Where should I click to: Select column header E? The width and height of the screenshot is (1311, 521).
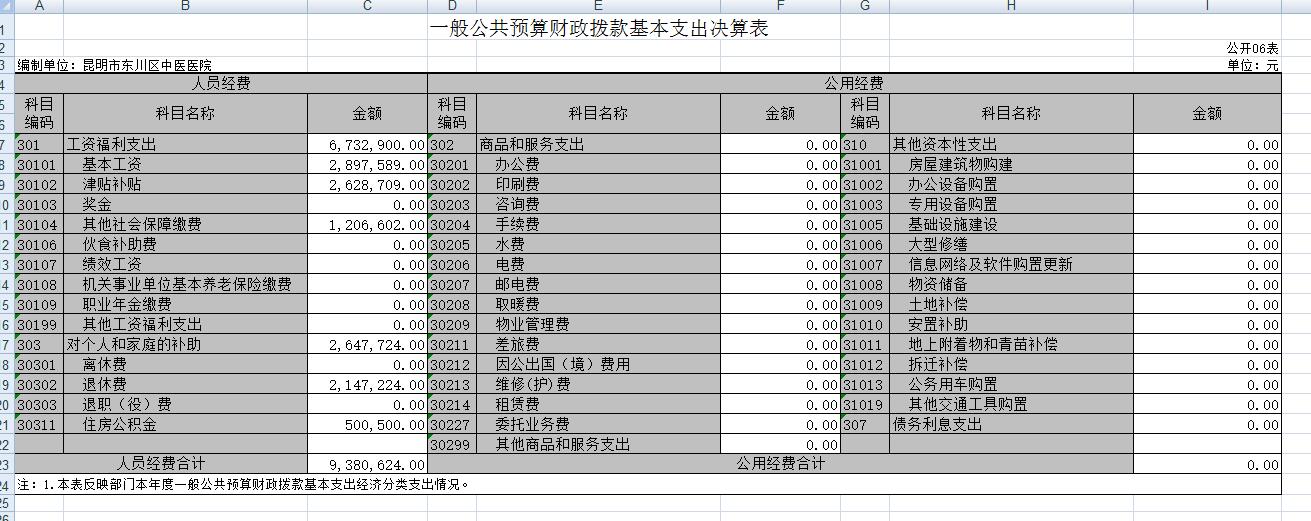[598, 6]
